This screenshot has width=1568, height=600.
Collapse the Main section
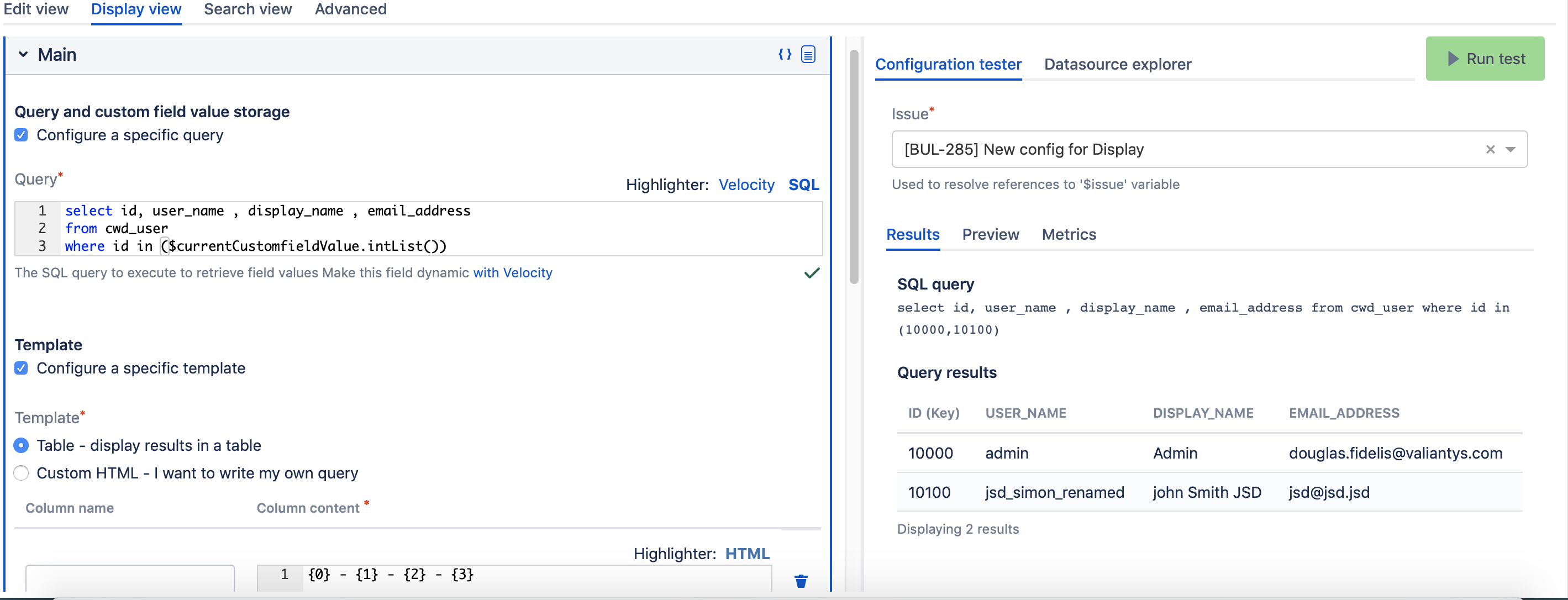pyautogui.click(x=24, y=54)
